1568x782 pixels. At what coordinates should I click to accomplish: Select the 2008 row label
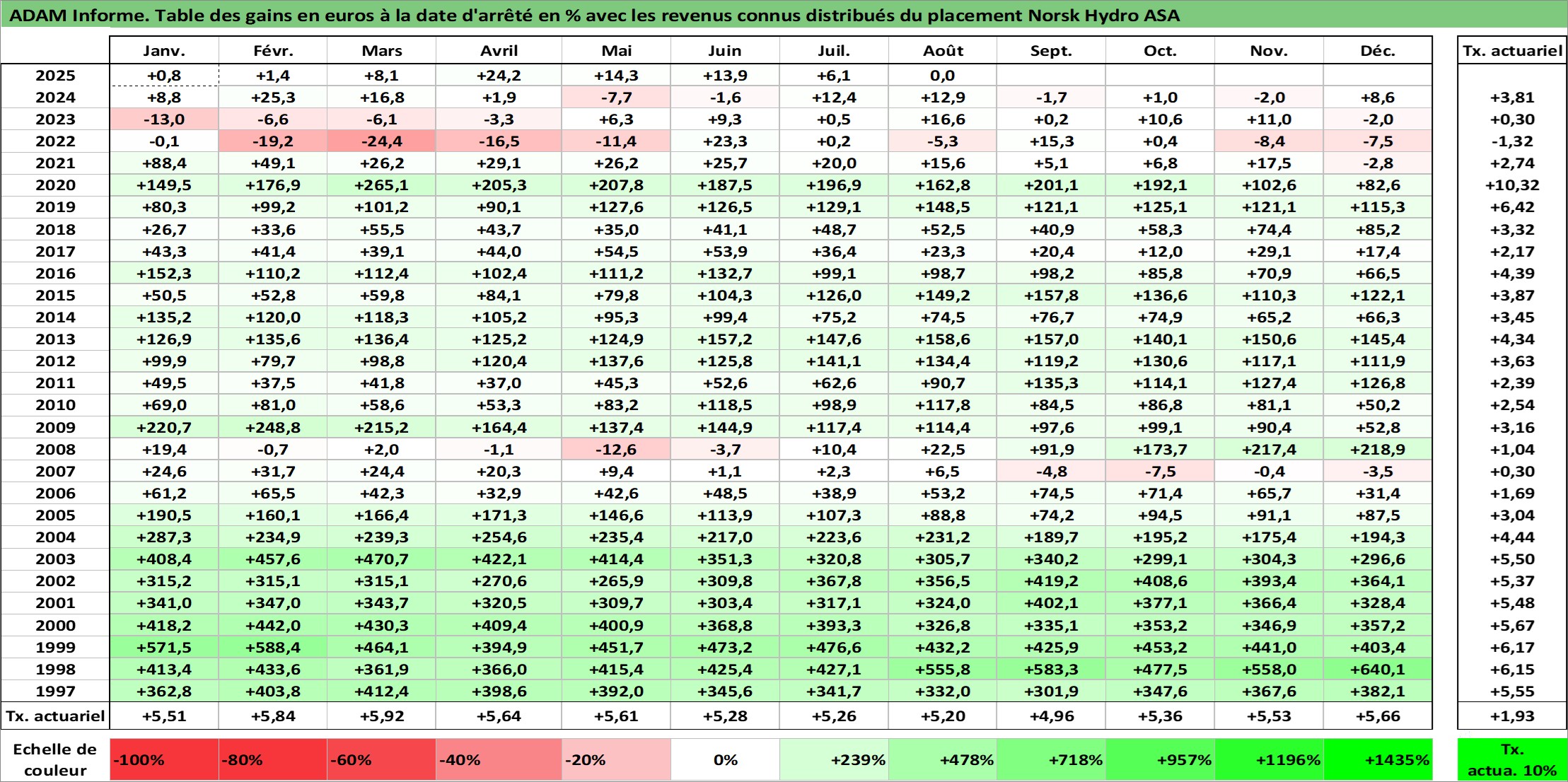(55, 450)
